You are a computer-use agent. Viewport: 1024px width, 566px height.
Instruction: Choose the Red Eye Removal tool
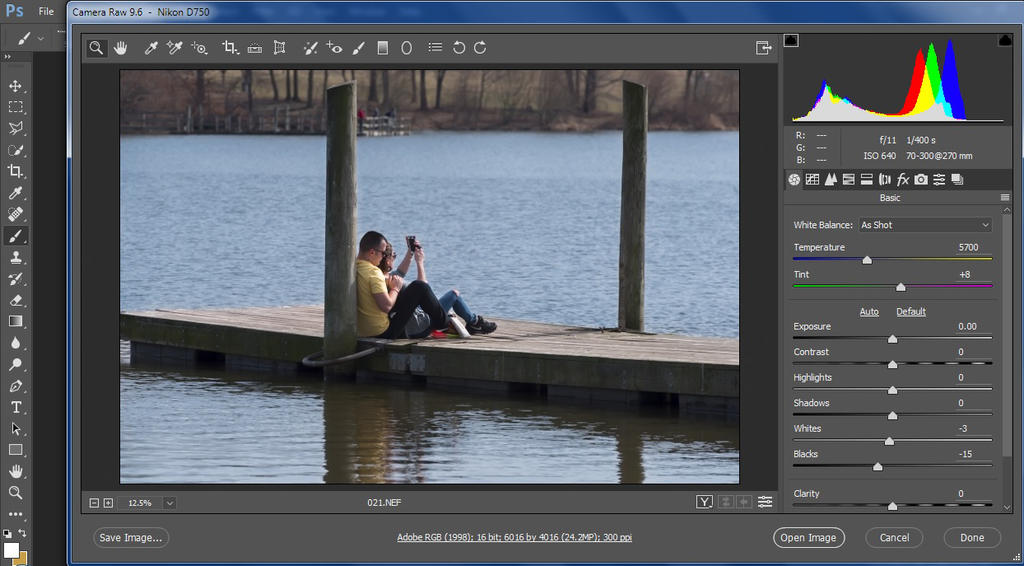tap(334, 48)
